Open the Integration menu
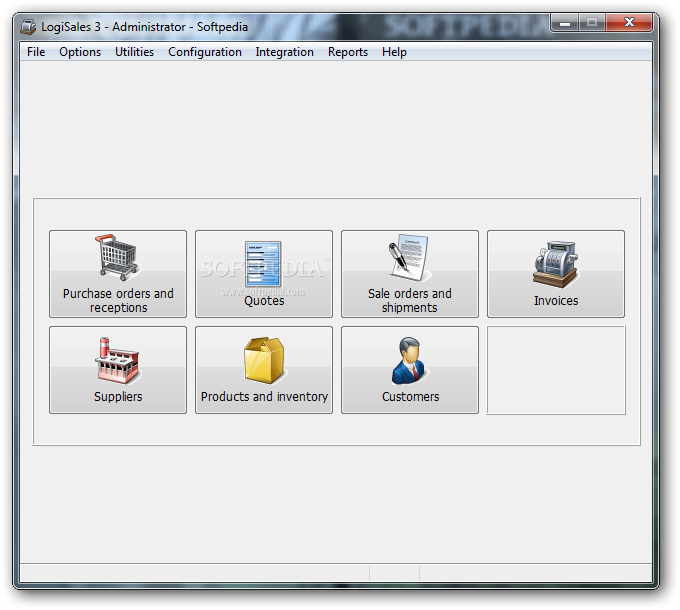The image size is (680, 610). pyautogui.click(x=284, y=52)
